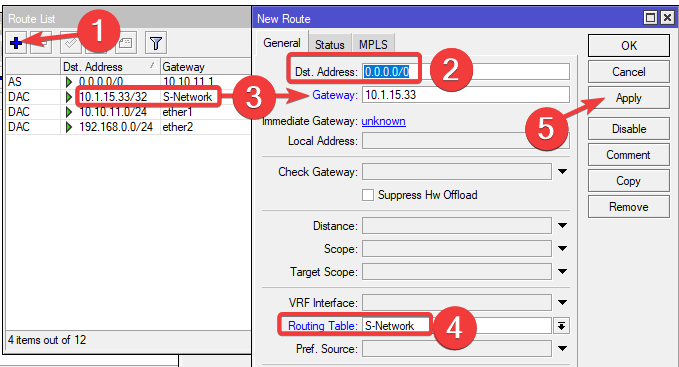Click the Local Address field
Screen dimensions: 679x367
click(x=466, y=141)
